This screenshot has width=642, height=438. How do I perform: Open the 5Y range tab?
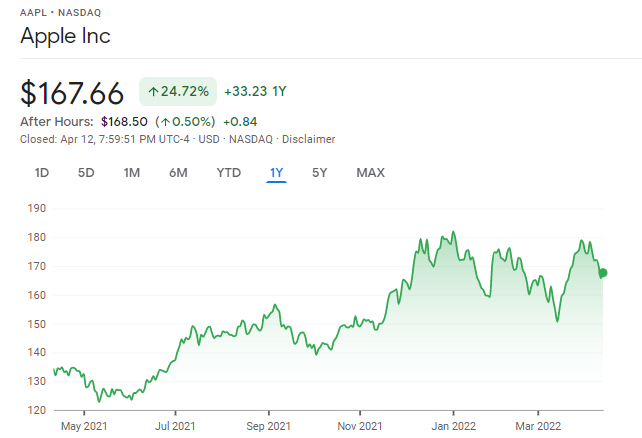click(x=320, y=173)
